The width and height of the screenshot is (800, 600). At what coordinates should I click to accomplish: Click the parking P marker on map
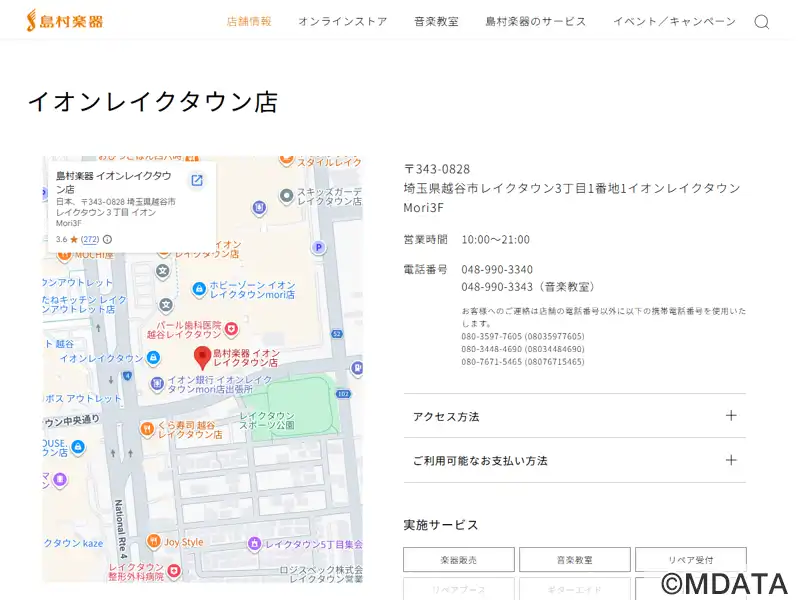click(x=318, y=248)
